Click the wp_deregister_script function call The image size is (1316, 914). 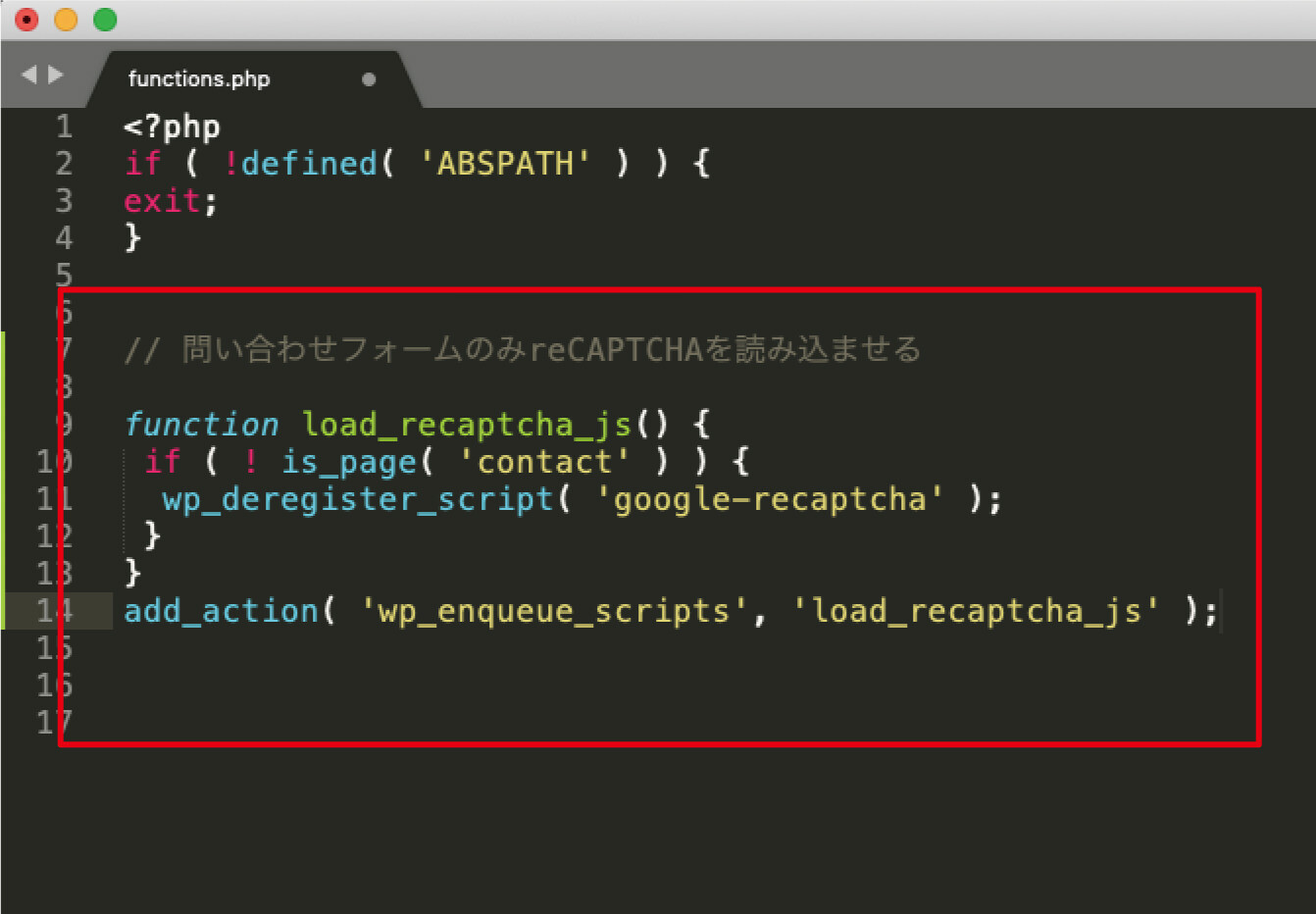[x=358, y=499]
